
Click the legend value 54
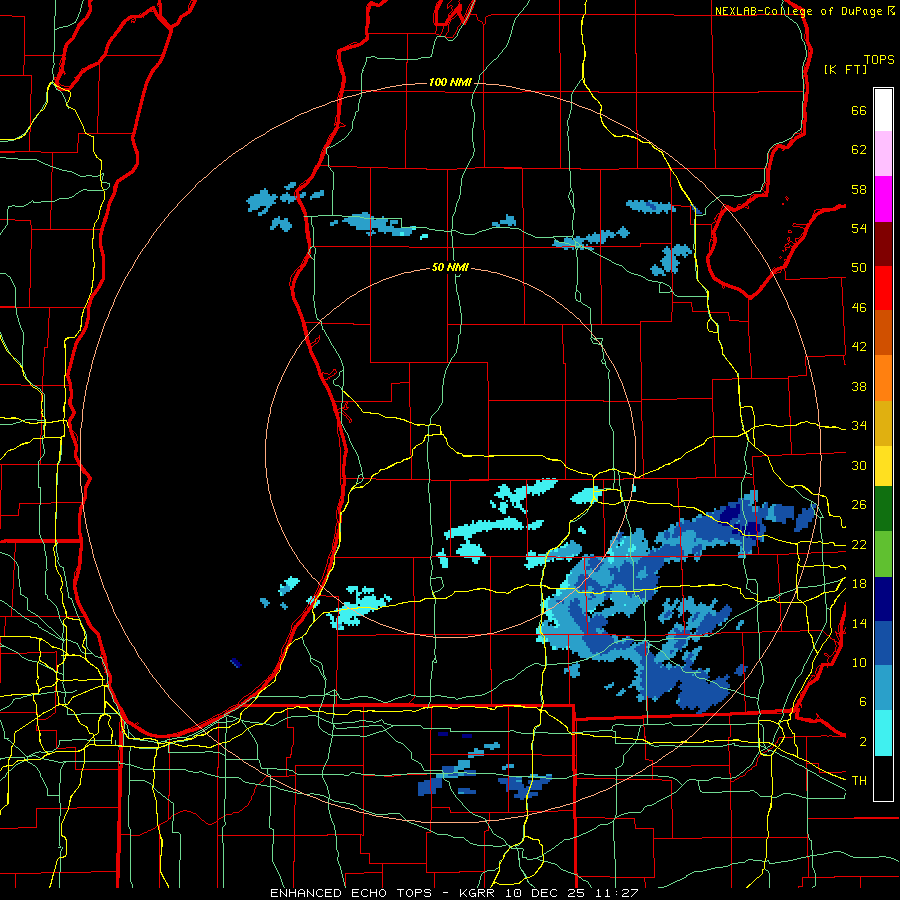(x=859, y=228)
